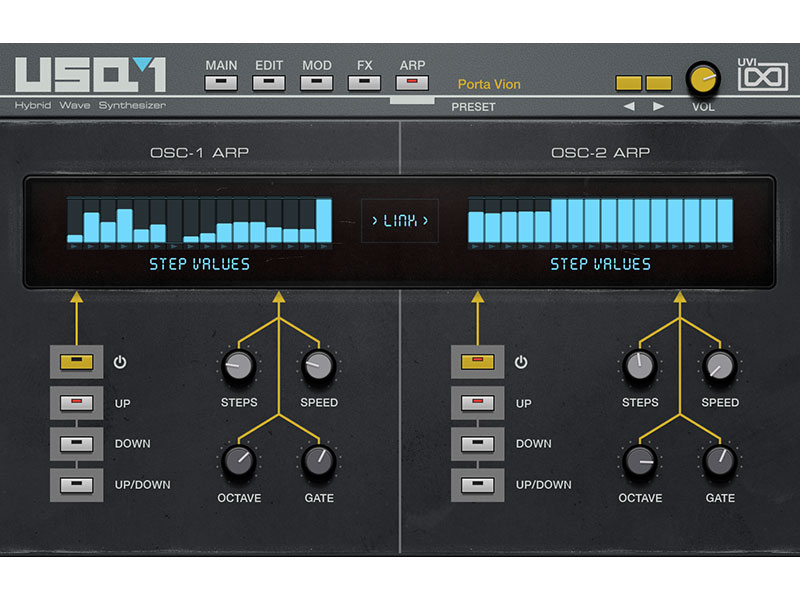Select UP mode for OSC-1 arp
Viewport: 800px width, 600px height.
pos(75,404)
